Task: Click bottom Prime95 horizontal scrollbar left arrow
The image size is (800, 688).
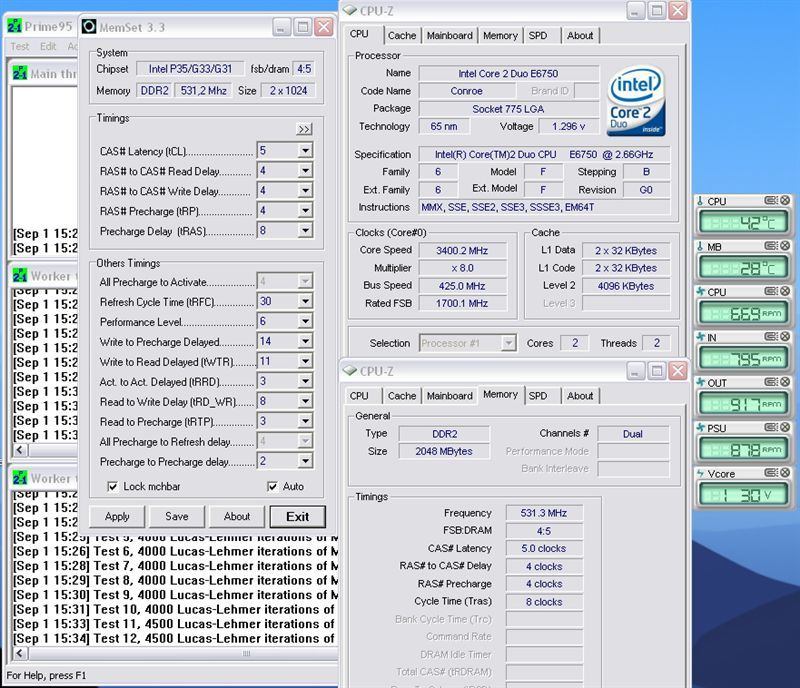Action: click(20, 653)
